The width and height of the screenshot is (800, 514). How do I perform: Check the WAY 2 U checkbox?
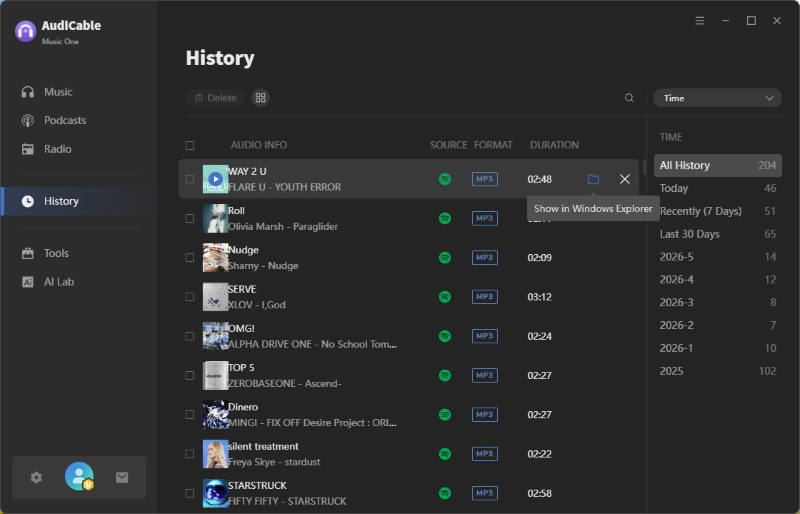click(x=190, y=179)
